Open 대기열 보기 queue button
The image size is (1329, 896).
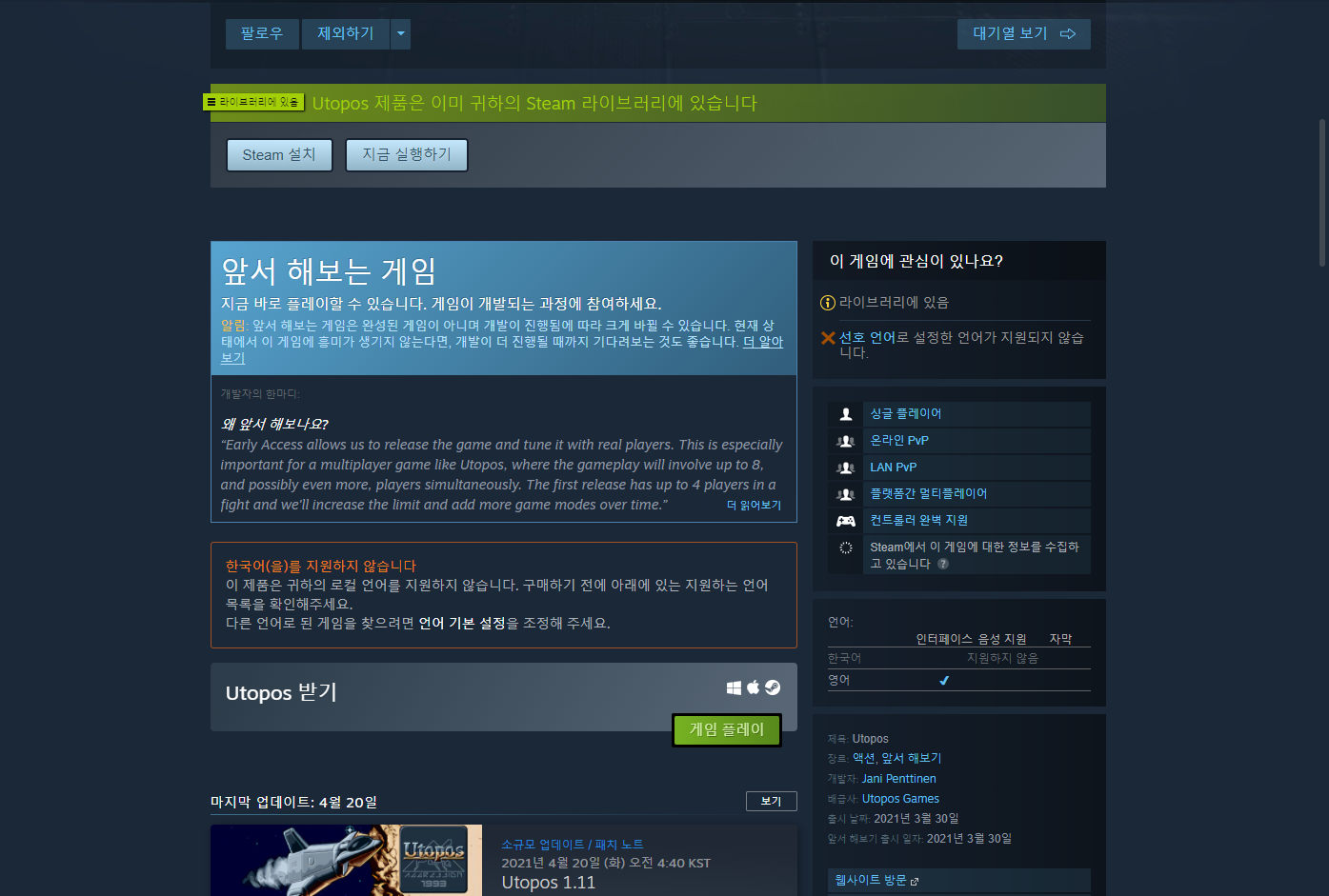[1023, 33]
